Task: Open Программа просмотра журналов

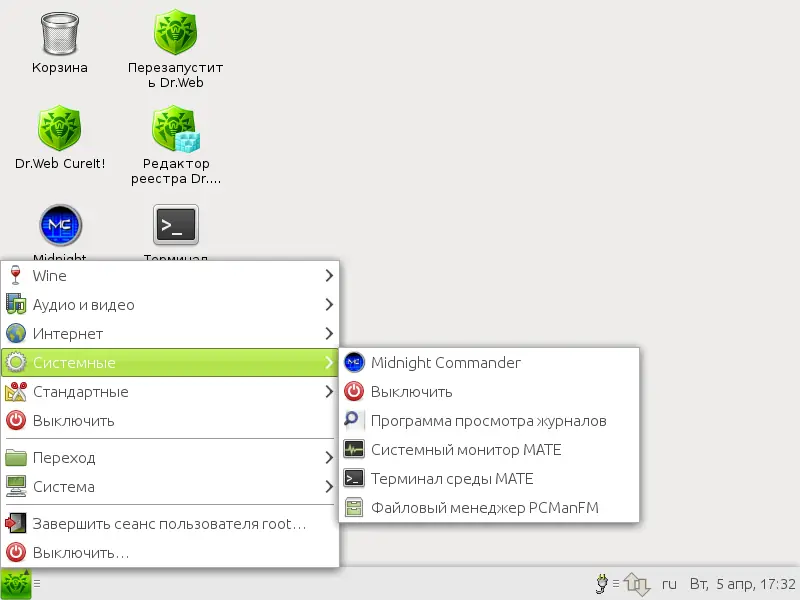Action: point(489,421)
